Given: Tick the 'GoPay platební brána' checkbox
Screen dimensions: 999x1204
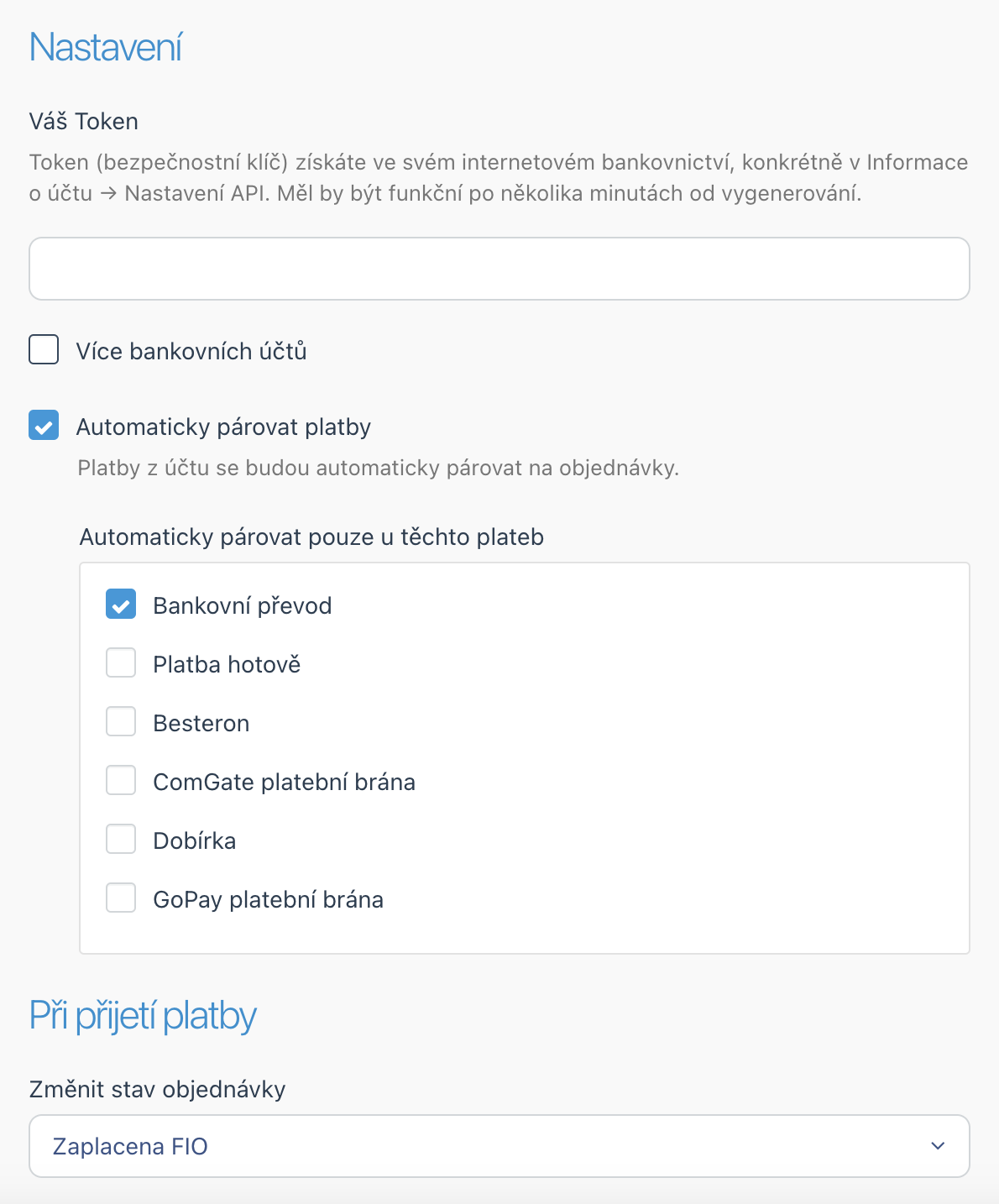Looking at the screenshot, I should click(121, 898).
